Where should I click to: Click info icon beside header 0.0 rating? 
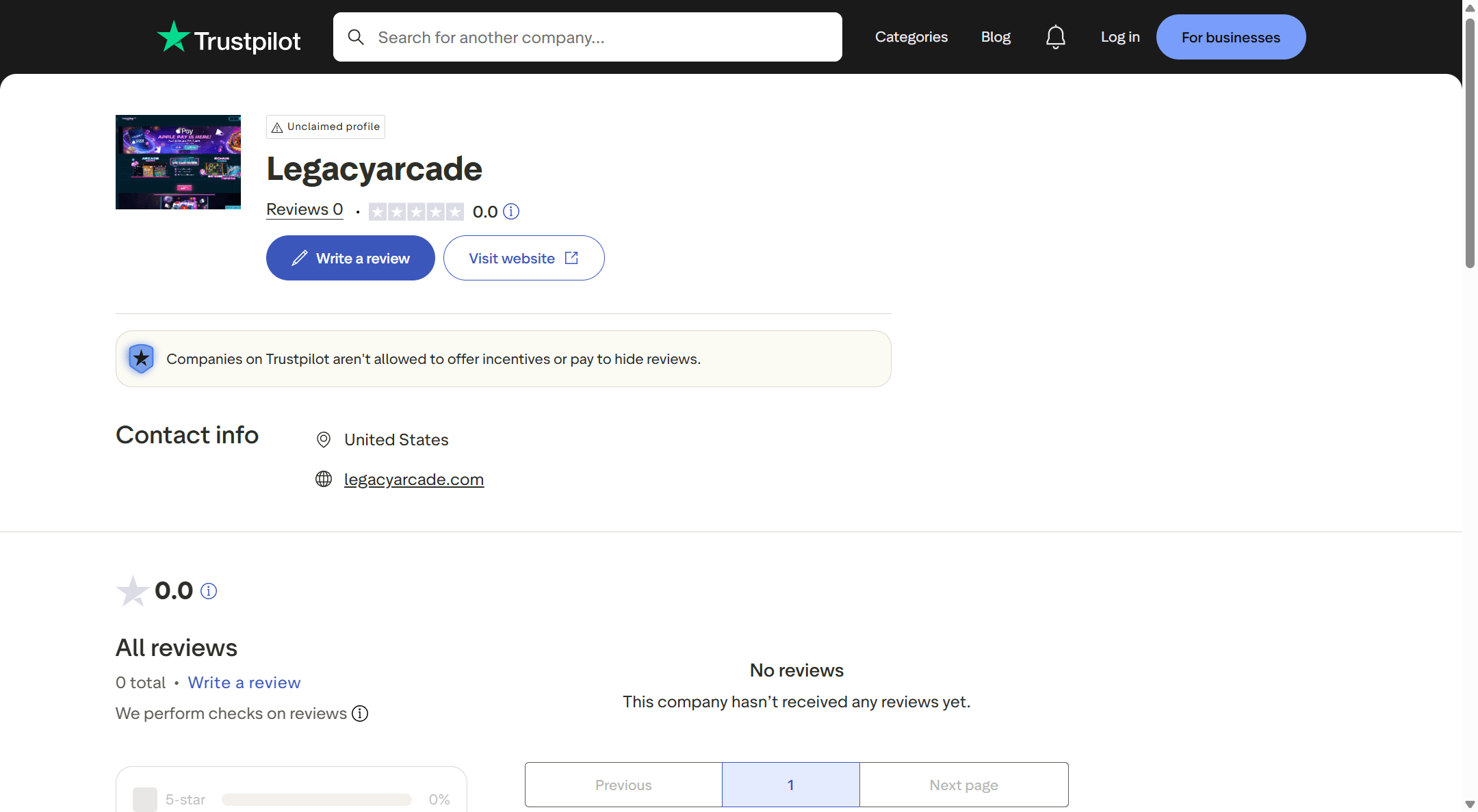tap(511, 211)
